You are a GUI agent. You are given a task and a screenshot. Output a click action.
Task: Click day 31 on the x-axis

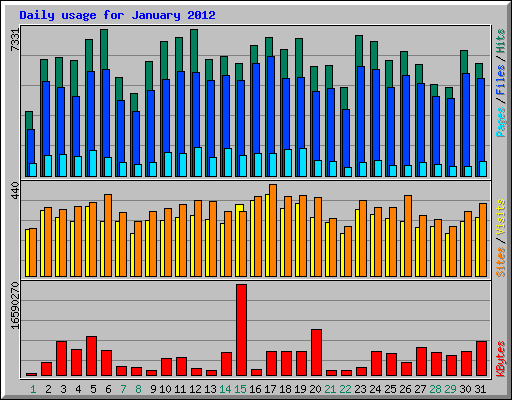[x=480, y=389]
